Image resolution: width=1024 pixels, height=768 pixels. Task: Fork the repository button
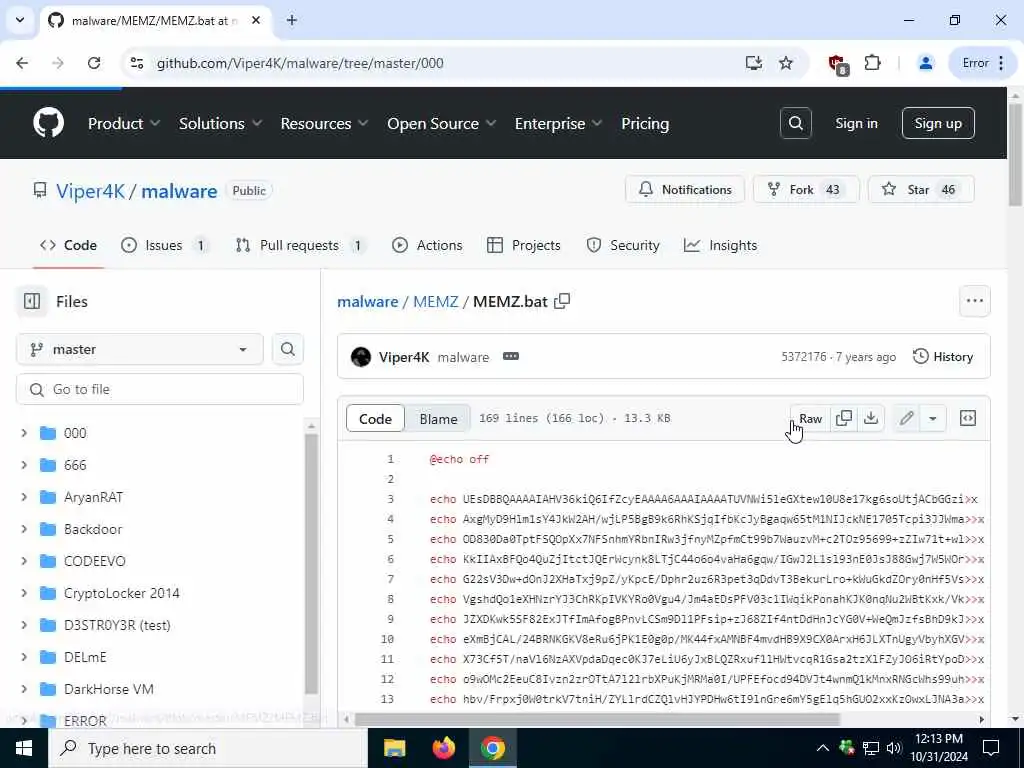pyautogui.click(x=806, y=189)
